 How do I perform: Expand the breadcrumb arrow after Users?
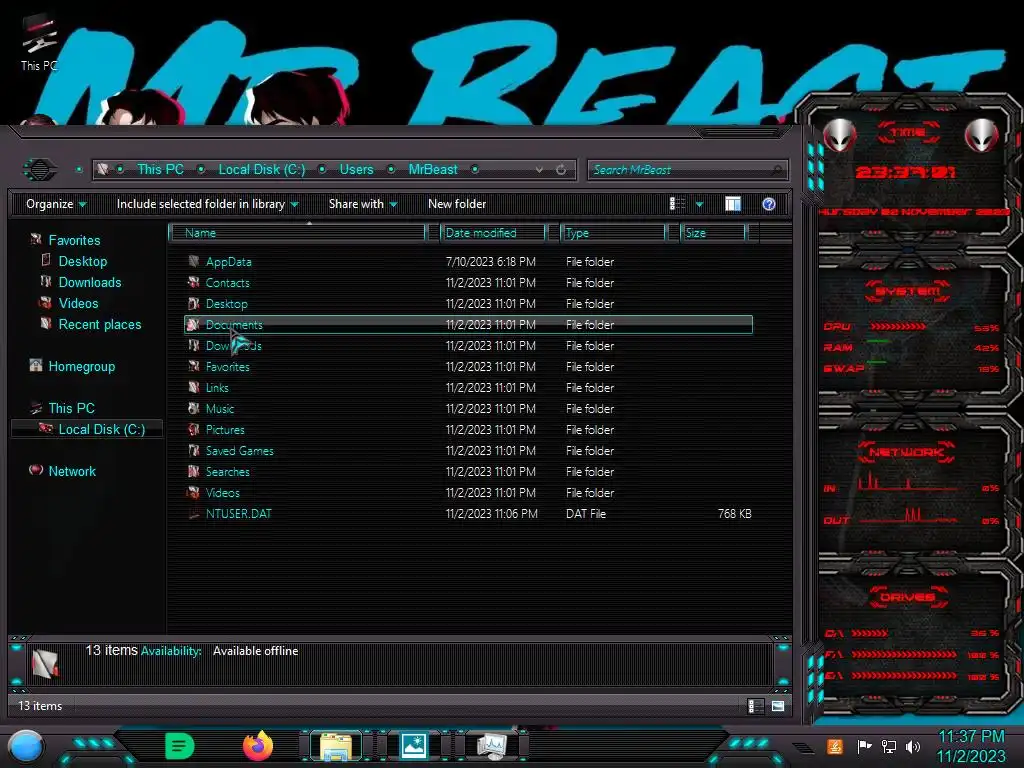coord(391,170)
